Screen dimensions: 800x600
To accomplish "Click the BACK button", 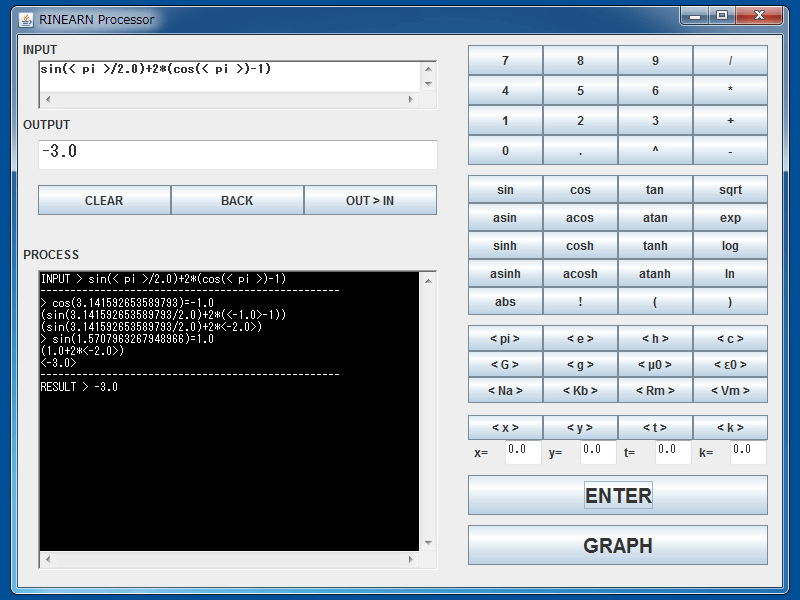I will [x=237, y=201].
